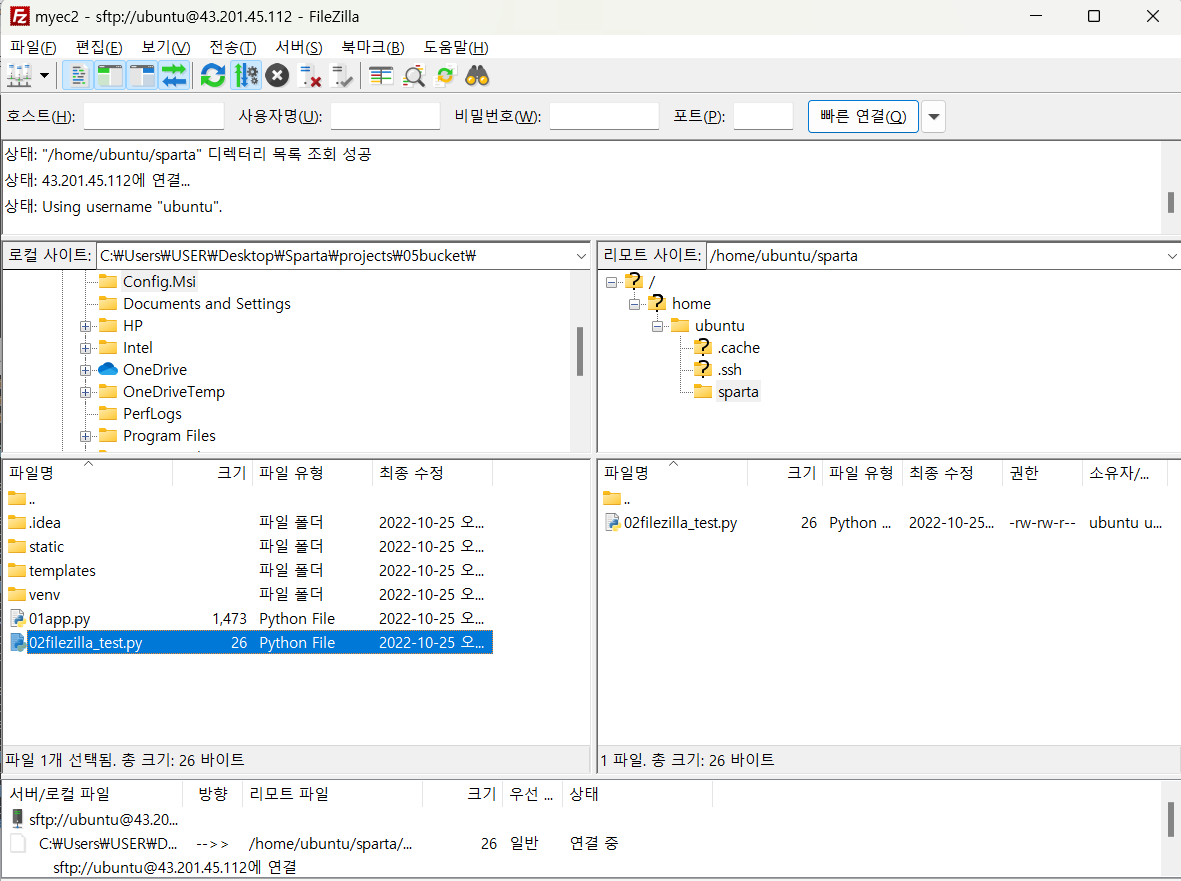This screenshot has height=881, width=1181.
Task: Select the venv folder row
Action: [x=249, y=595]
